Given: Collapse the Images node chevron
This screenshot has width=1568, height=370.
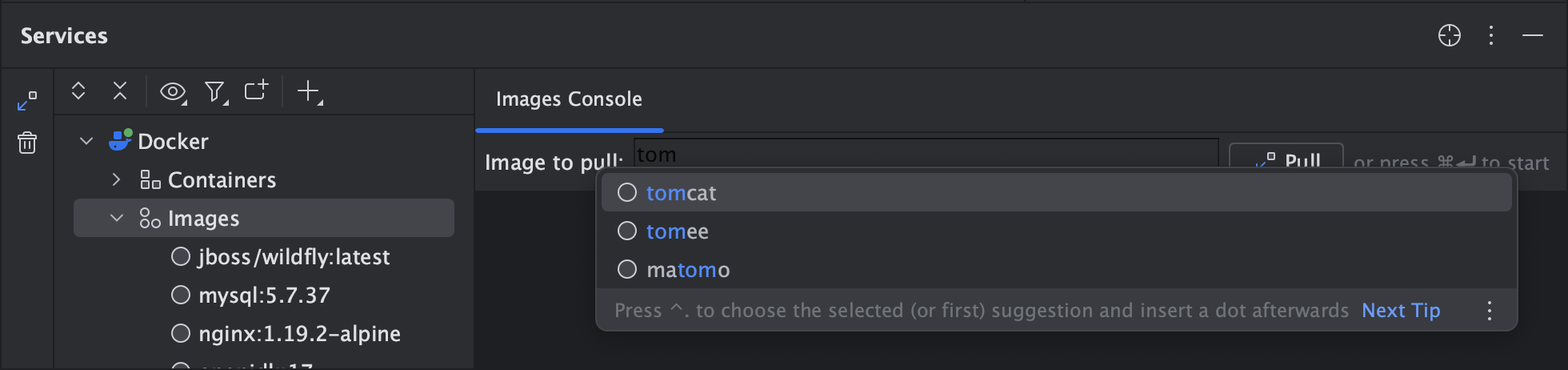Looking at the screenshot, I should pos(117,218).
